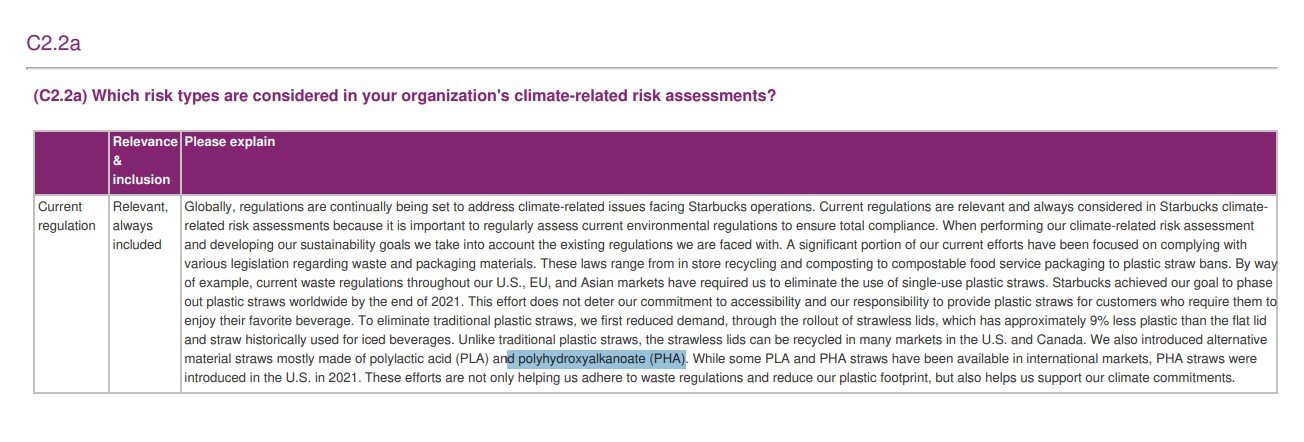
Task: Click the horizontal divider line below C2.2a
Action: click(651, 68)
